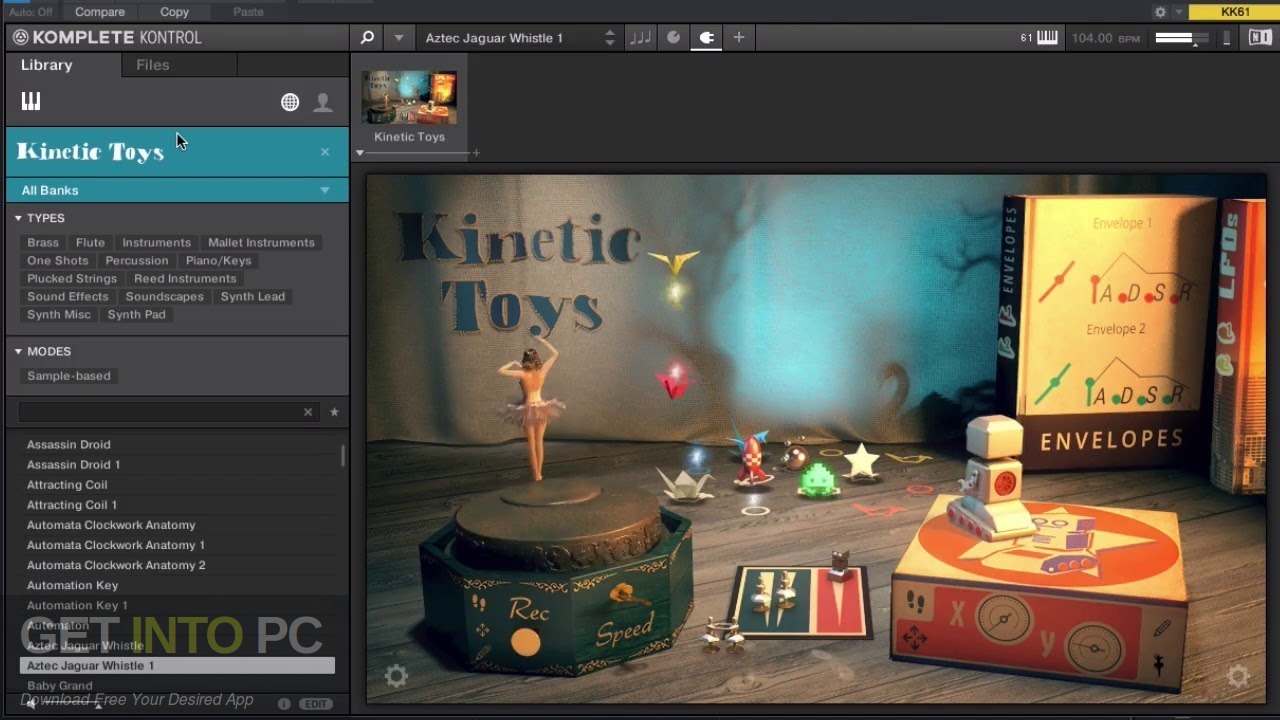Filter by the Sound Effects tag

tap(68, 296)
